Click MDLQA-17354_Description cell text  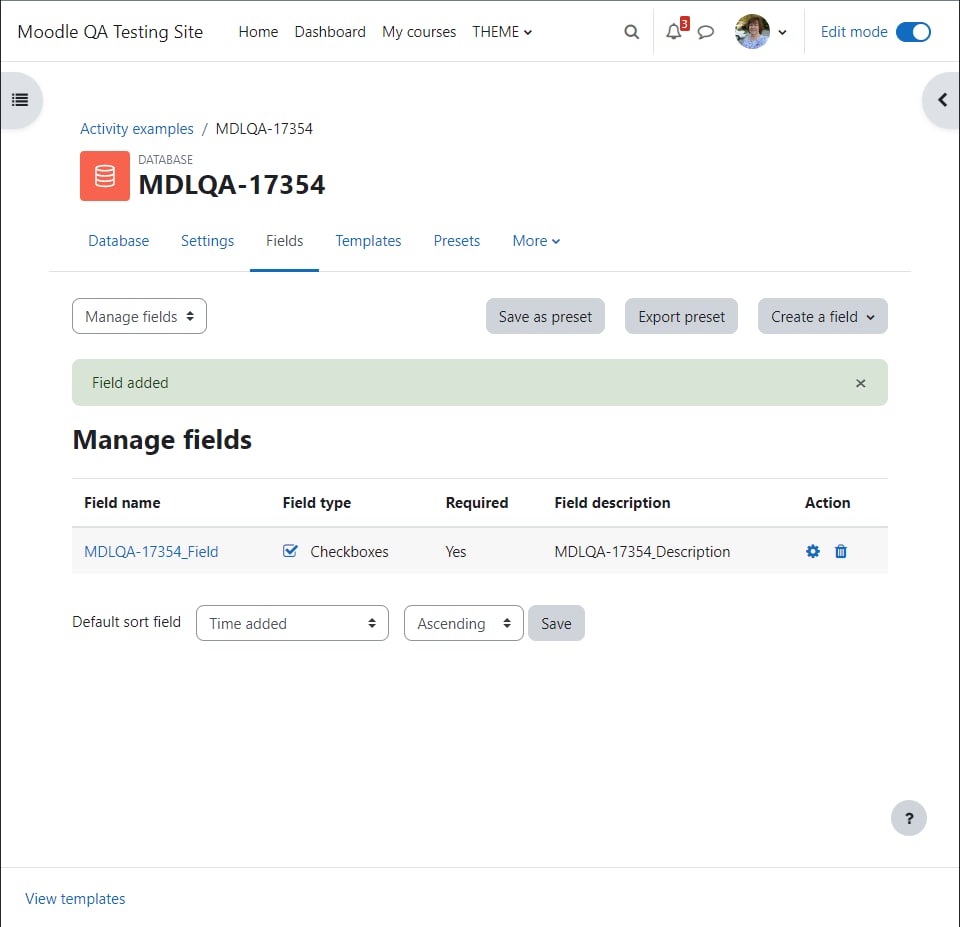tap(642, 552)
